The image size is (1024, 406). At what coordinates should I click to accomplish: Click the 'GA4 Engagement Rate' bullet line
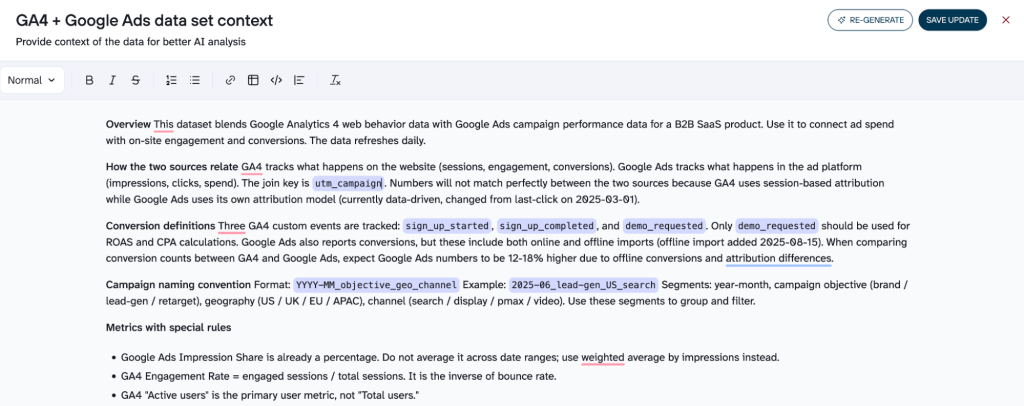click(338, 377)
